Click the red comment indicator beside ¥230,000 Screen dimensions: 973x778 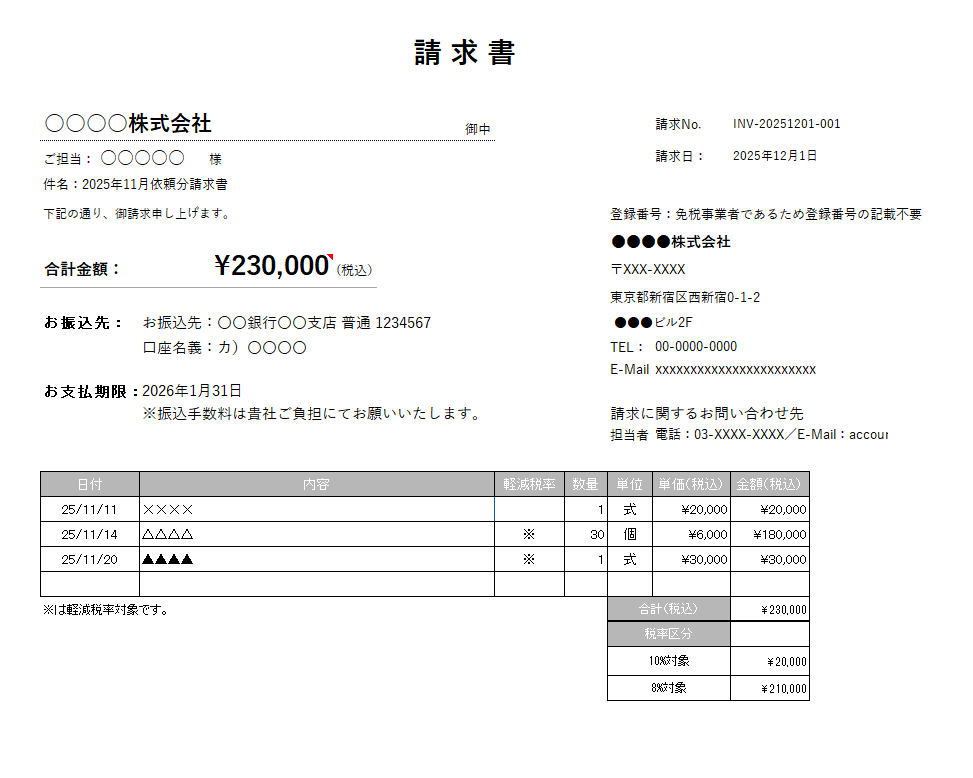coord(330,257)
